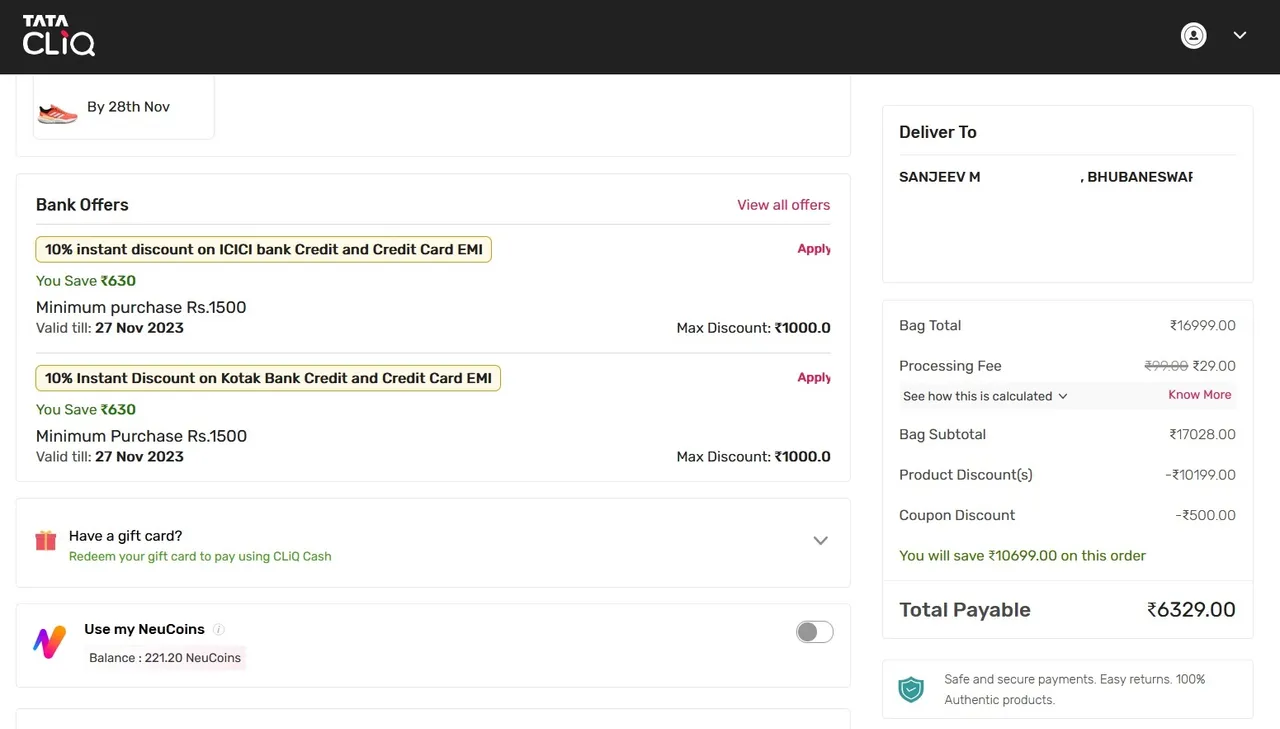Click the NeuCoins logo icon

tap(49, 642)
